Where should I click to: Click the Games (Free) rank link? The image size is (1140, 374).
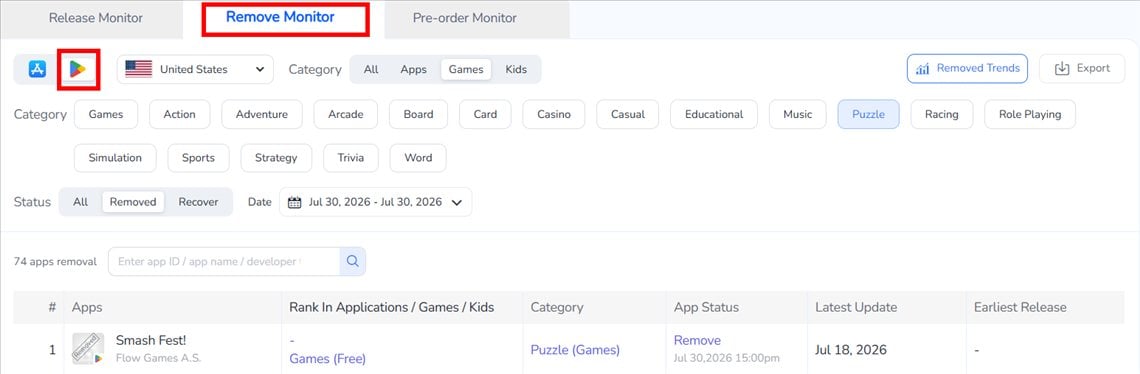[327, 359]
